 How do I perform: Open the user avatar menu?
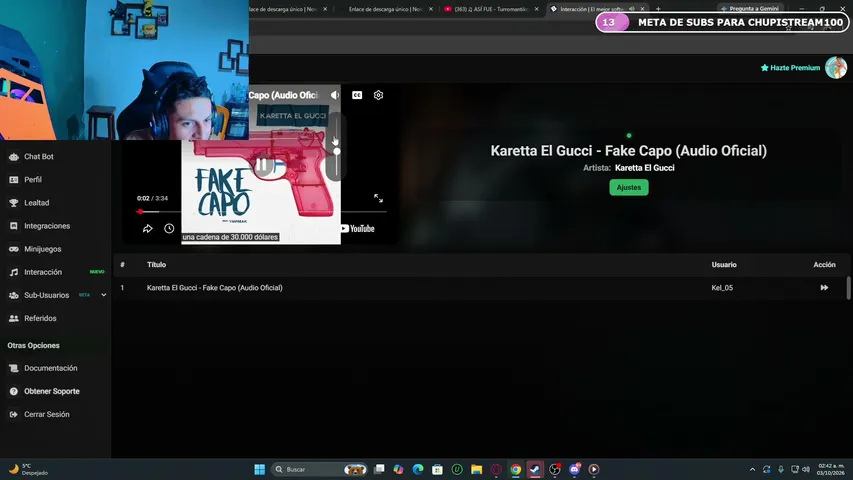tap(836, 67)
